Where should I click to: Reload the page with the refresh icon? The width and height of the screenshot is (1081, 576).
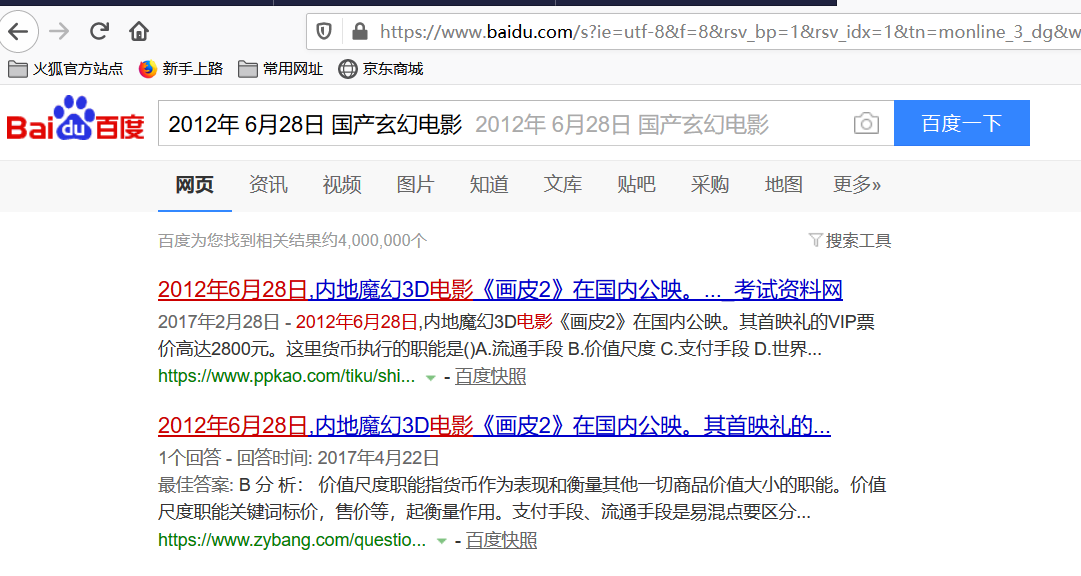(99, 31)
